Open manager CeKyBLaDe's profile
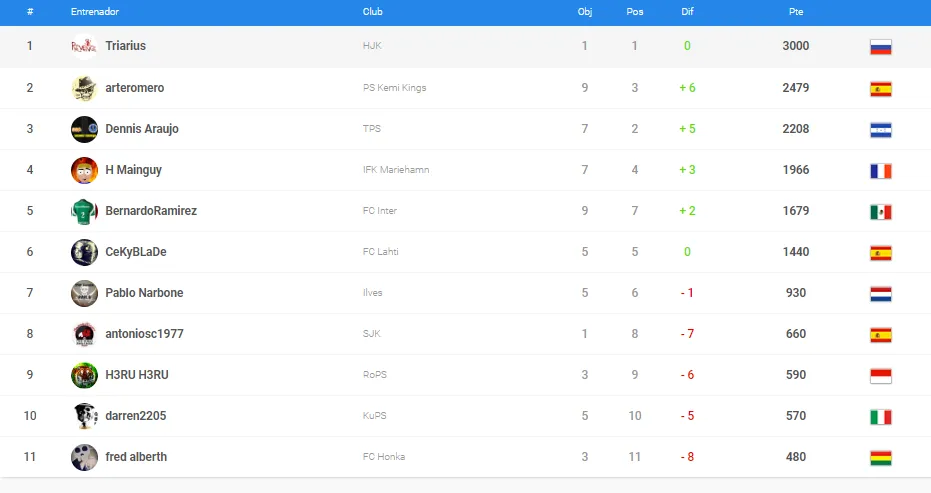Screen dimensions: 931x493 click(x=136, y=252)
